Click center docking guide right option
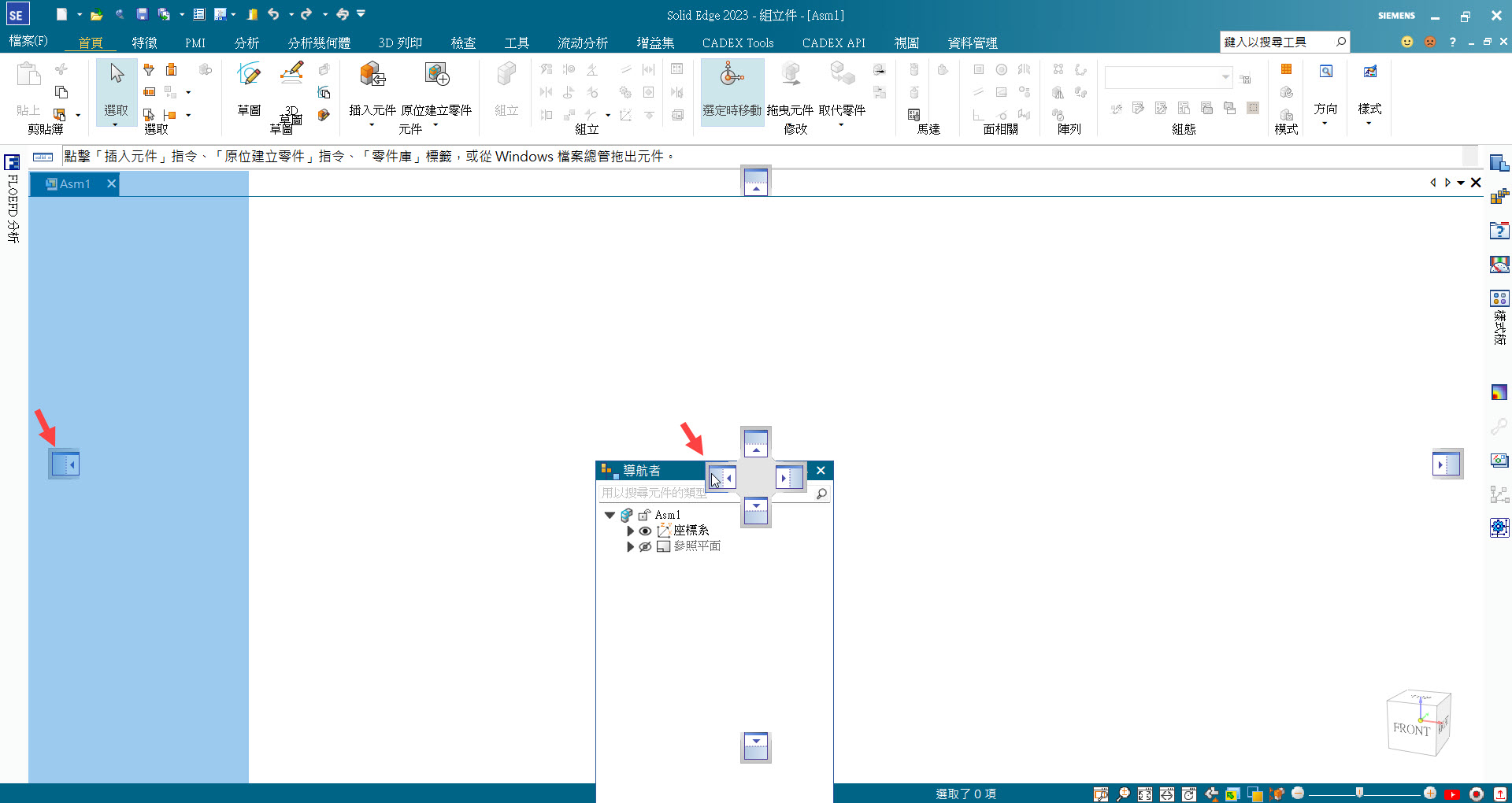 click(789, 477)
